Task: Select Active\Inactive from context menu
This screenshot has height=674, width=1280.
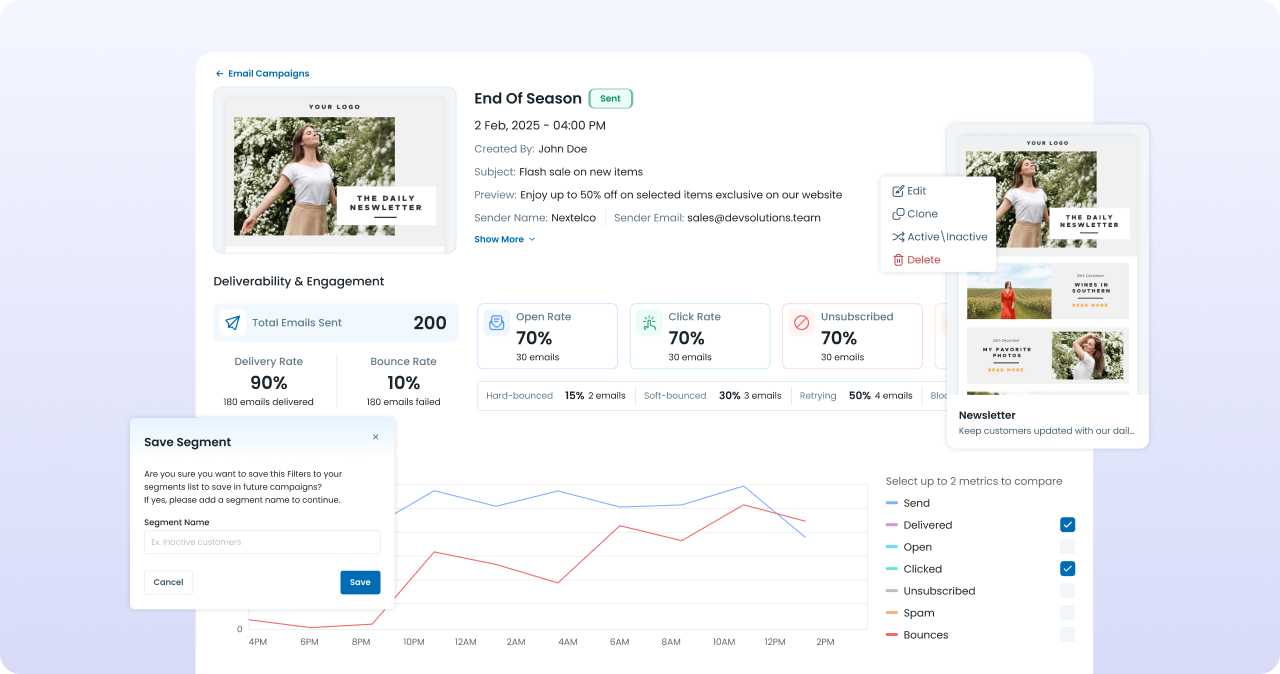Action: coord(946,237)
